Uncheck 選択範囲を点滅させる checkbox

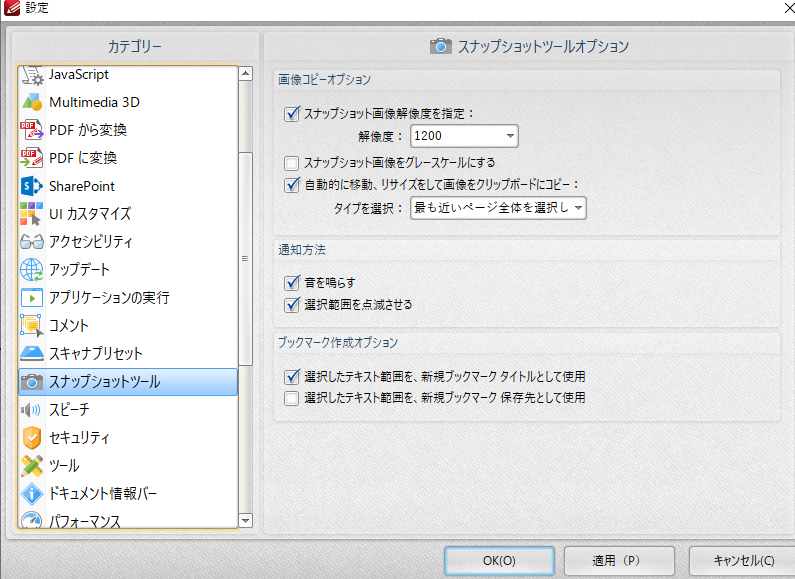coord(292,305)
